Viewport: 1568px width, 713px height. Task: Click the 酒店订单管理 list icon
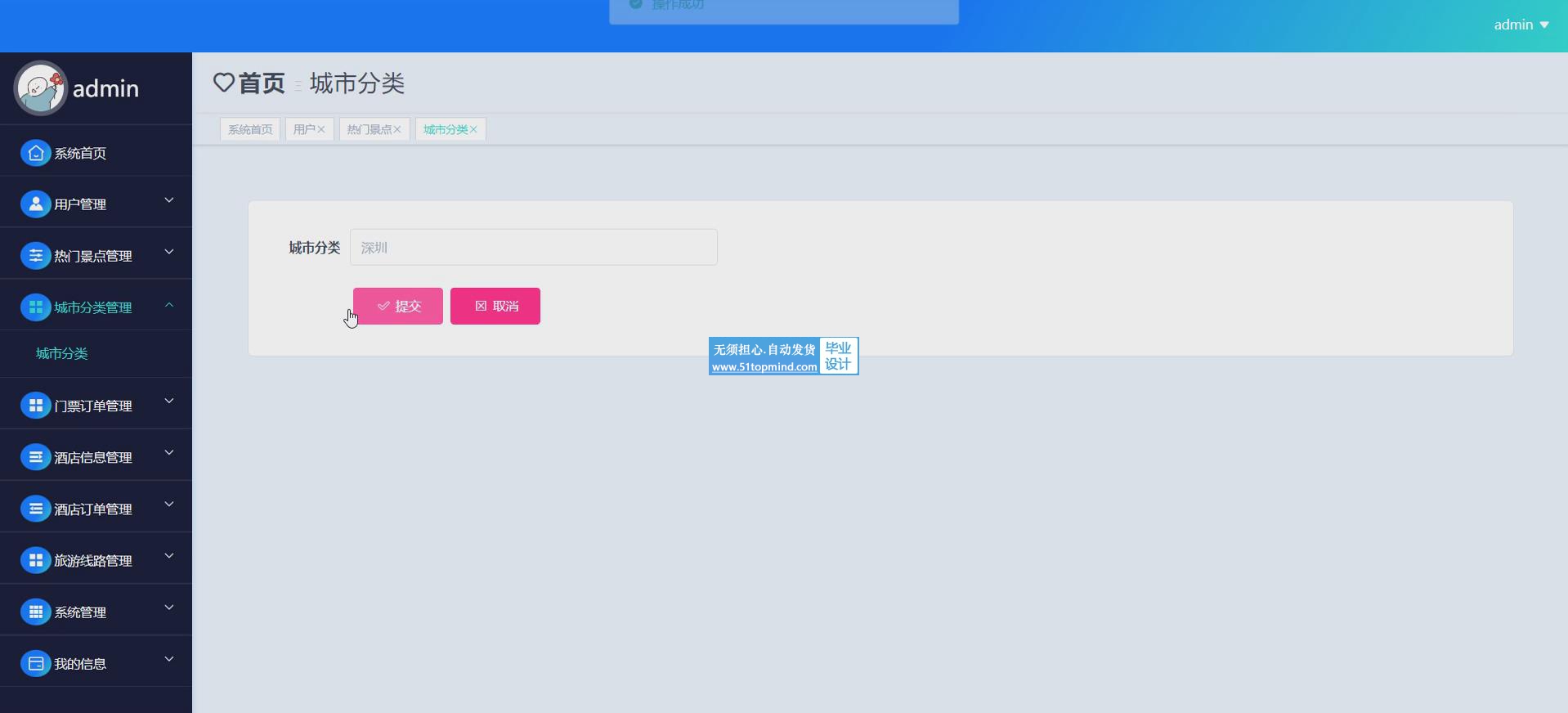(35, 509)
